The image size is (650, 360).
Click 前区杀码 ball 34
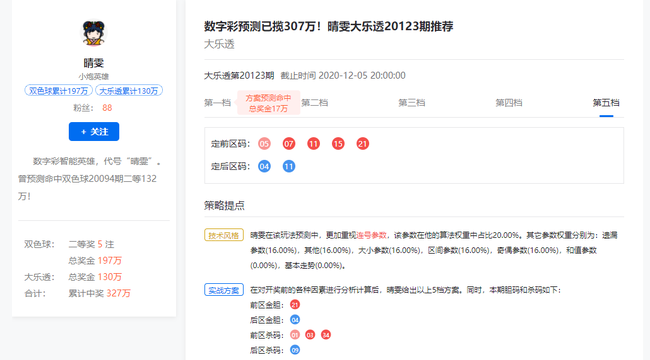point(326,335)
